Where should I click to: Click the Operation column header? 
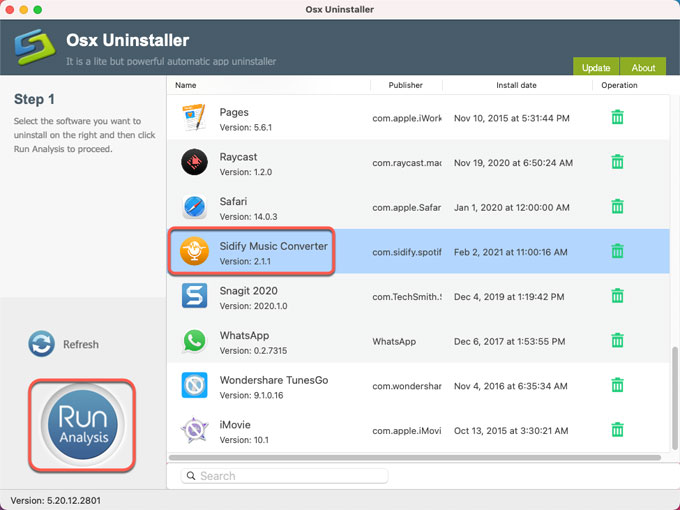619,85
